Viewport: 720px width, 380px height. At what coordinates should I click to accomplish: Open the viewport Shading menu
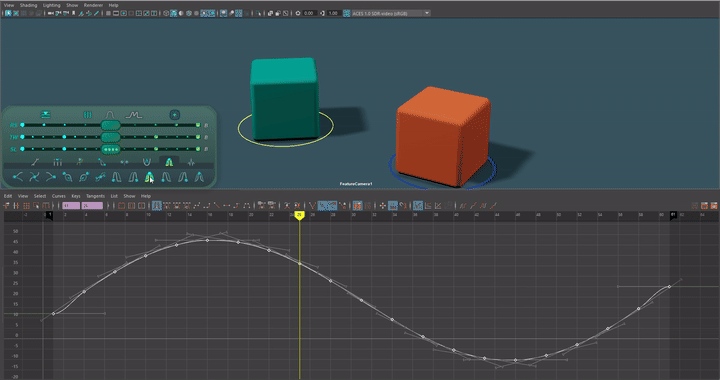coord(28,5)
